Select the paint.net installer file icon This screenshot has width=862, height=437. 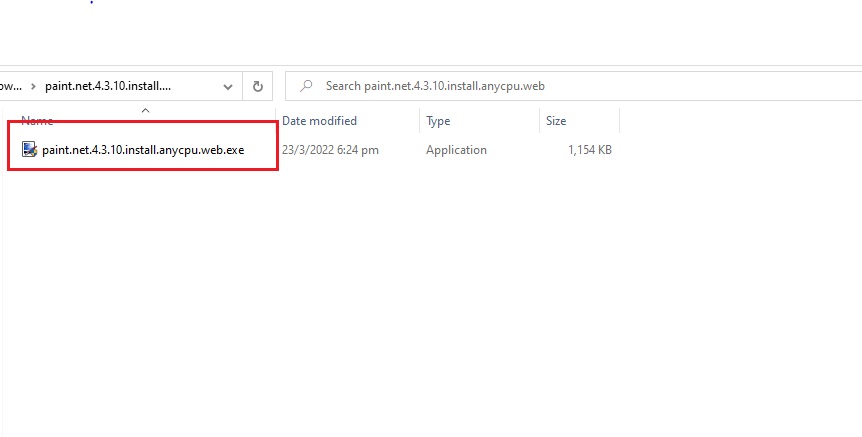tap(30, 150)
